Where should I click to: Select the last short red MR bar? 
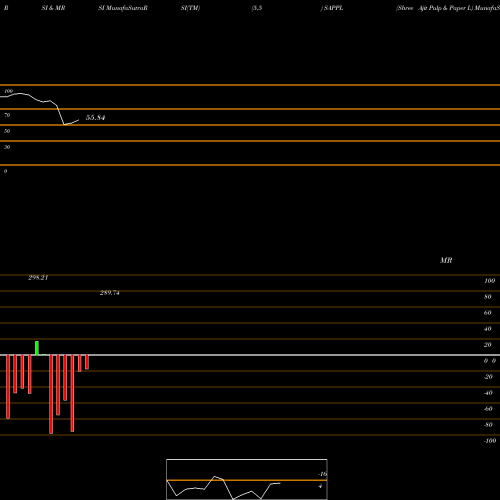point(87,362)
